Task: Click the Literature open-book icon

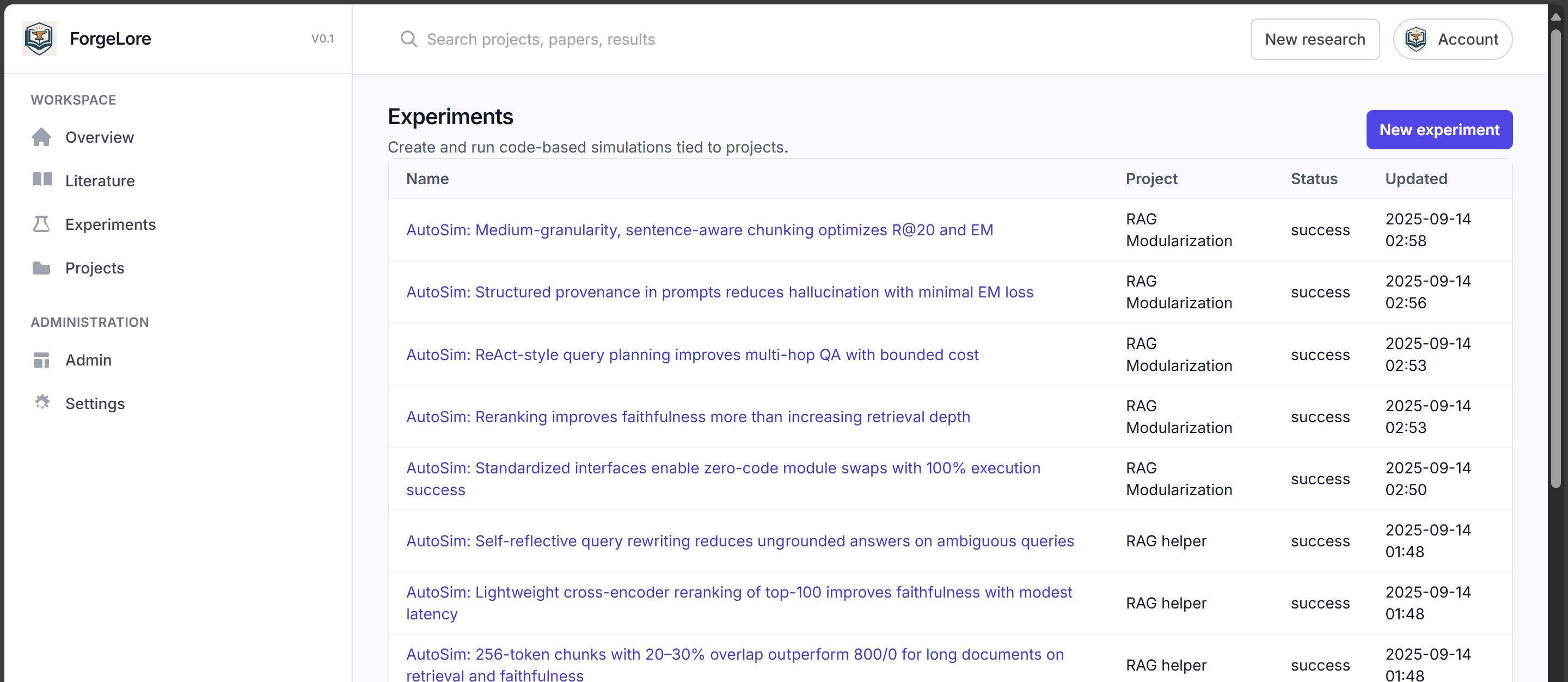Action: coord(41,180)
